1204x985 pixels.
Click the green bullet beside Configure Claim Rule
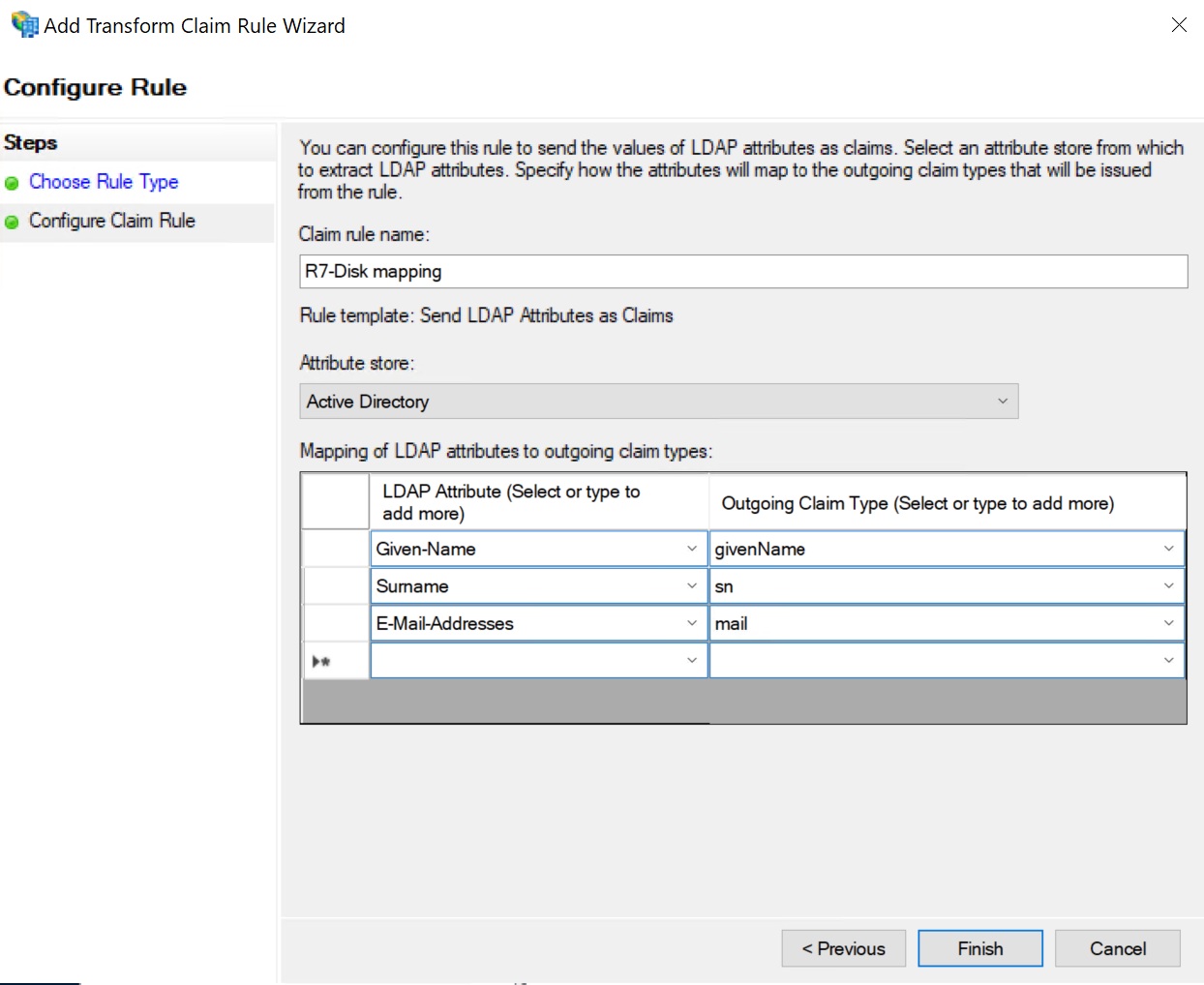point(12,222)
